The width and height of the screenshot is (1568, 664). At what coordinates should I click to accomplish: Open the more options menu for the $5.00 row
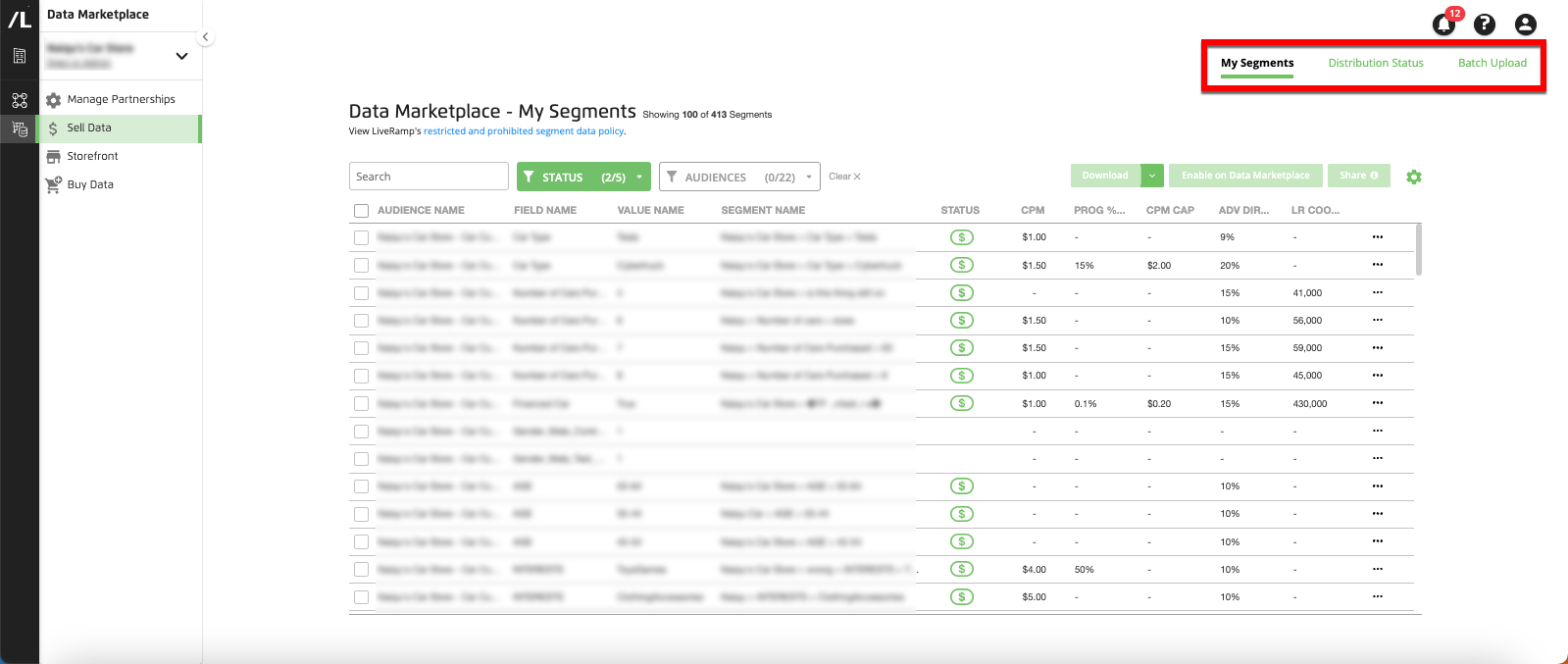[x=1378, y=596]
